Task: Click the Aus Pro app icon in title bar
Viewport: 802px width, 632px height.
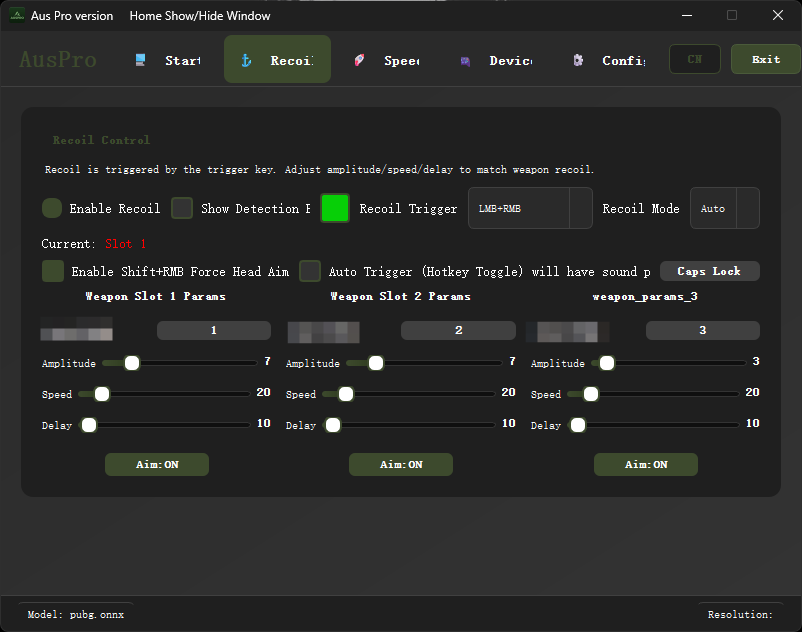Action: pyautogui.click(x=17, y=15)
